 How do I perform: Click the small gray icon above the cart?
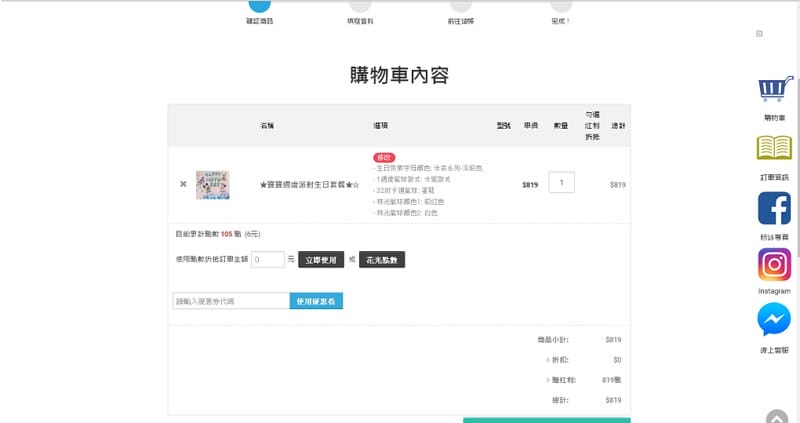tap(759, 34)
